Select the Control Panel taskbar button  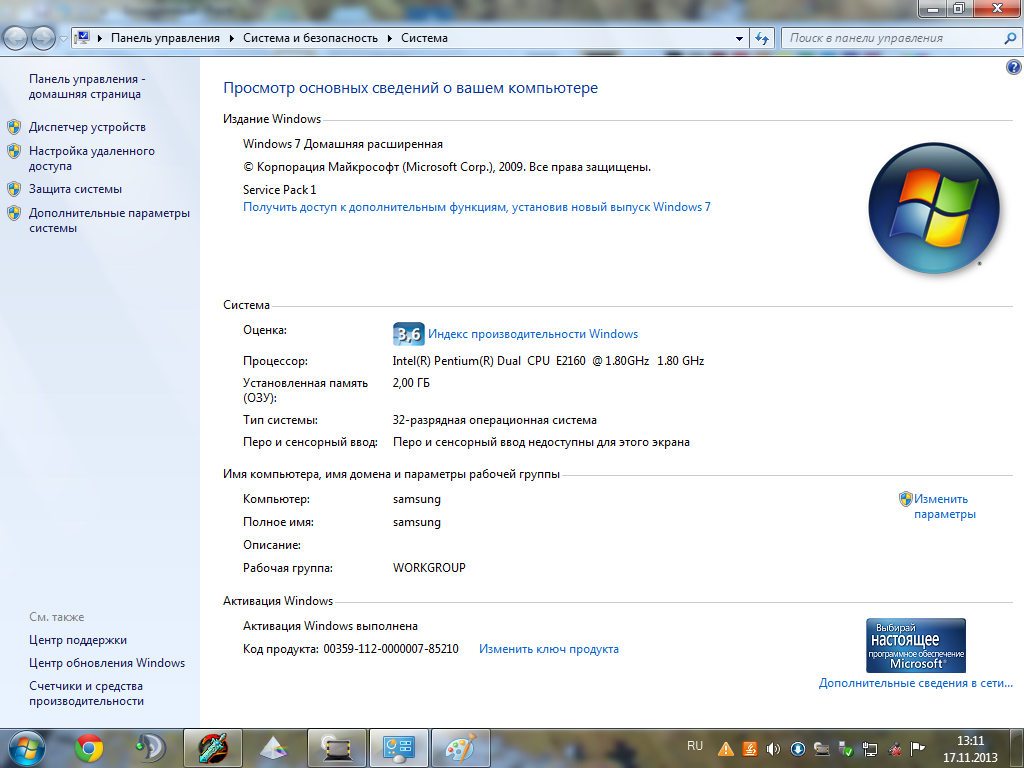click(x=399, y=748)
